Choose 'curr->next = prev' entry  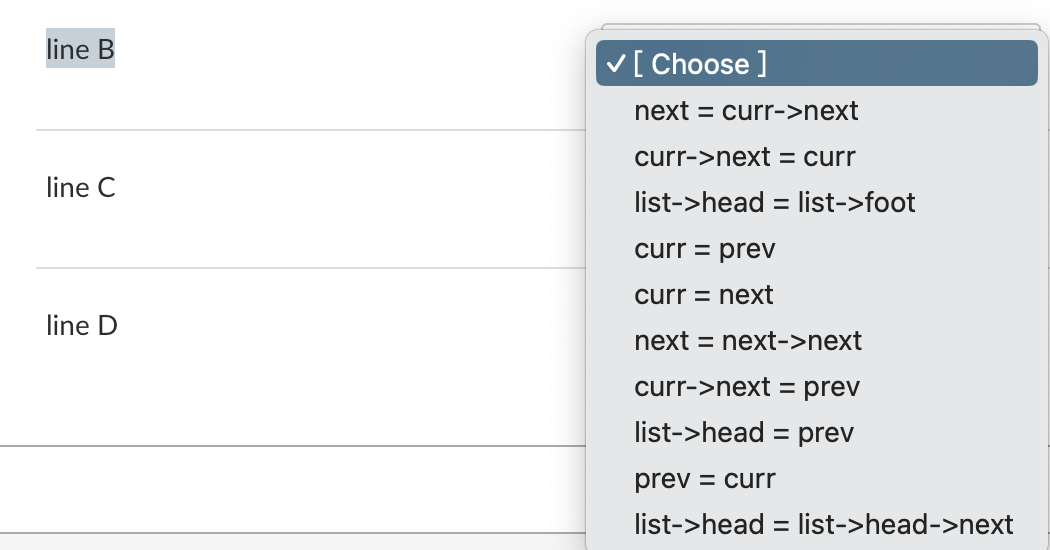(x=816, y=387)
